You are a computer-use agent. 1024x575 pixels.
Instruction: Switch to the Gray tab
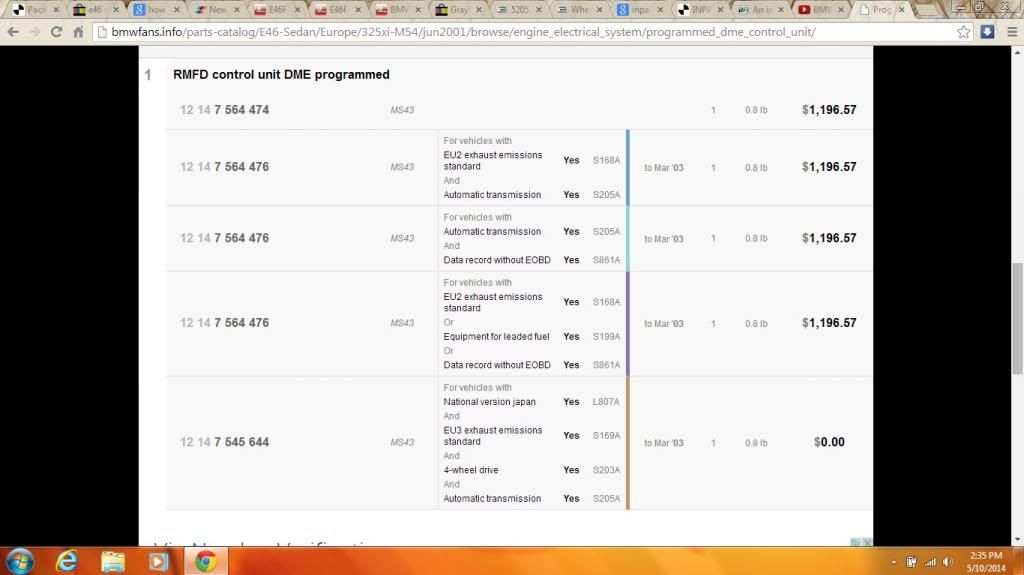point(459,10)
